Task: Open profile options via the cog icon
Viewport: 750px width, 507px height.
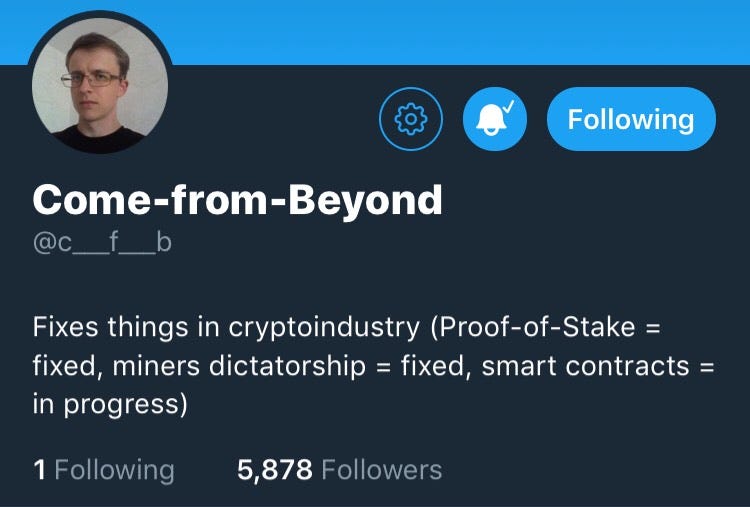Action: pyautogui.click(x=411, y=119)
